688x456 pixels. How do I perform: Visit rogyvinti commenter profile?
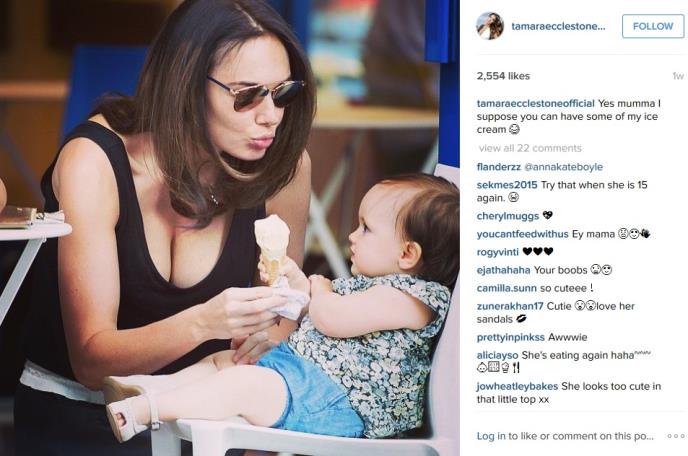point(498,252)
